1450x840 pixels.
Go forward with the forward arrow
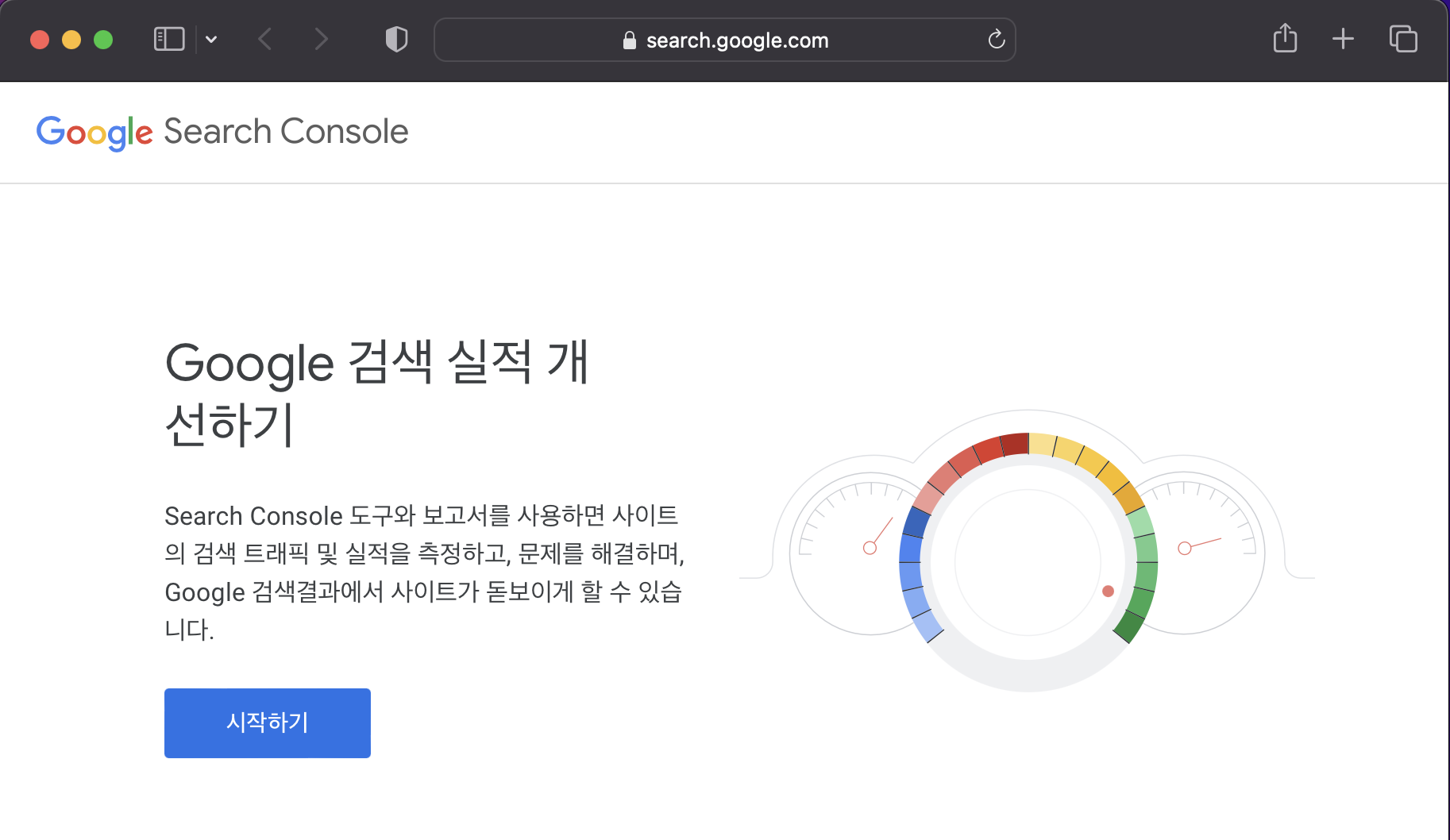(321, 39)
